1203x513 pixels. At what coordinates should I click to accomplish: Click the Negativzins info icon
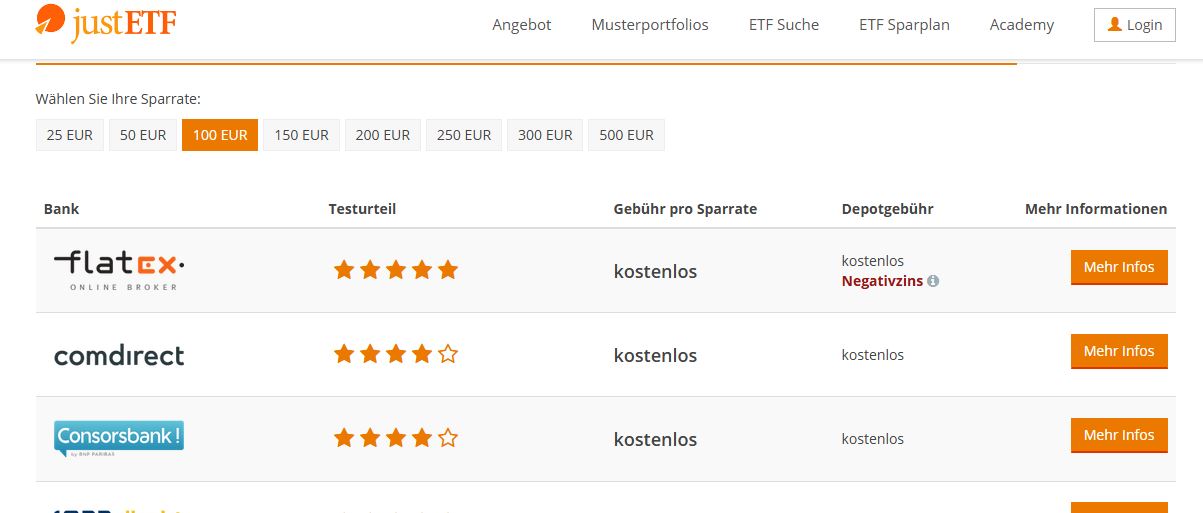click(933, 281)
